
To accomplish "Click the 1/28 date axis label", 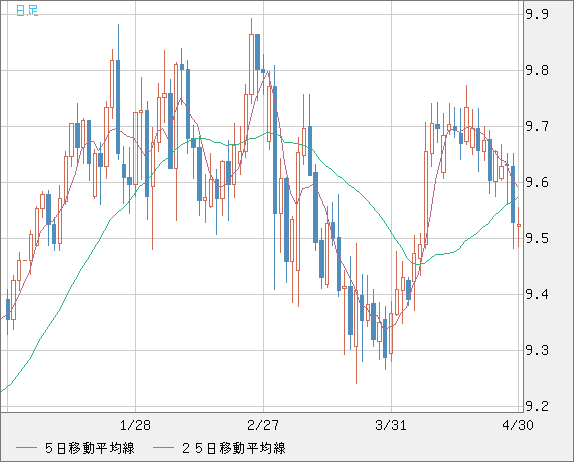I will point(135,425).
